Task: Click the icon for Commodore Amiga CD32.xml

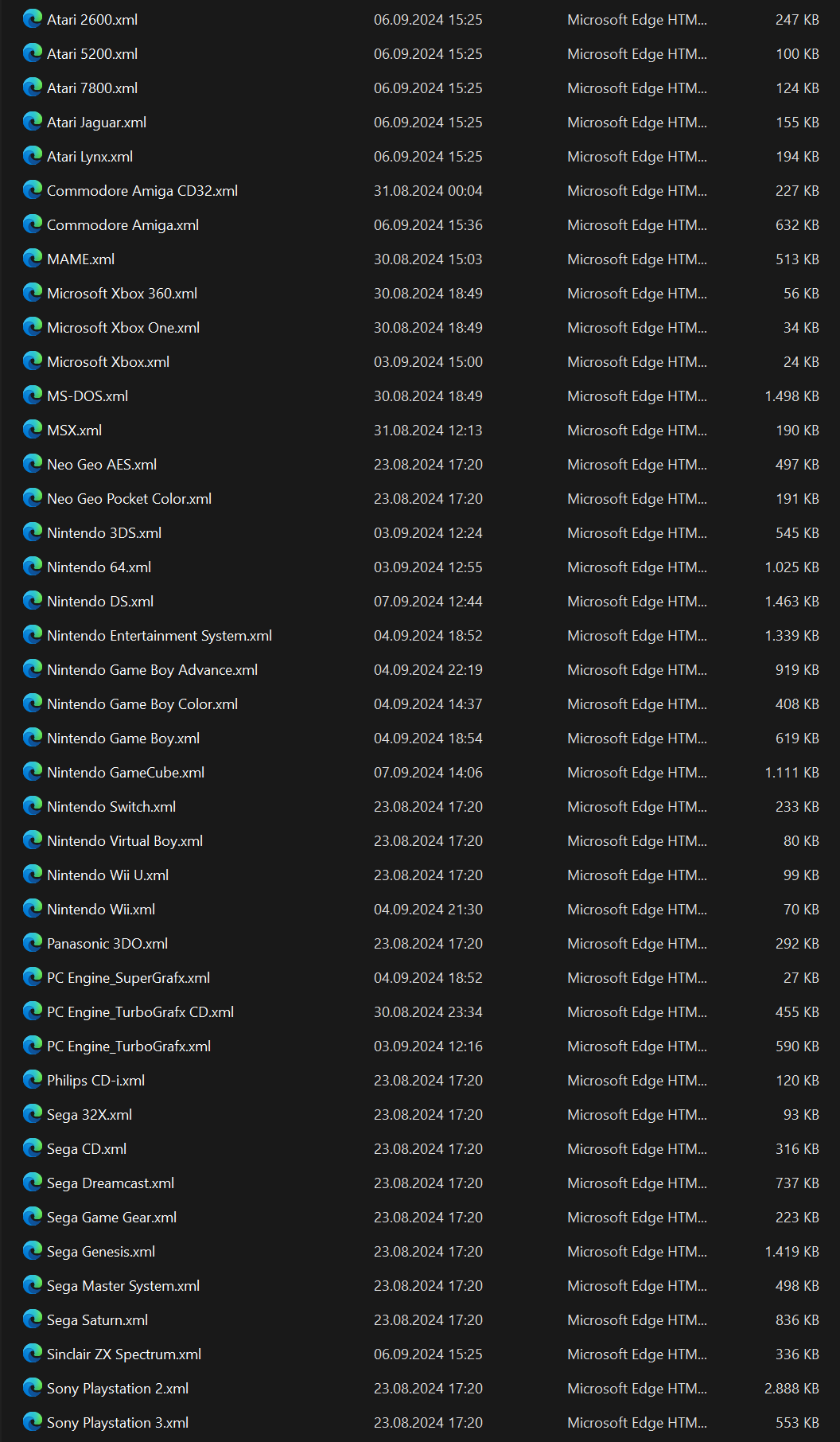Action: [x=33, y=190]
